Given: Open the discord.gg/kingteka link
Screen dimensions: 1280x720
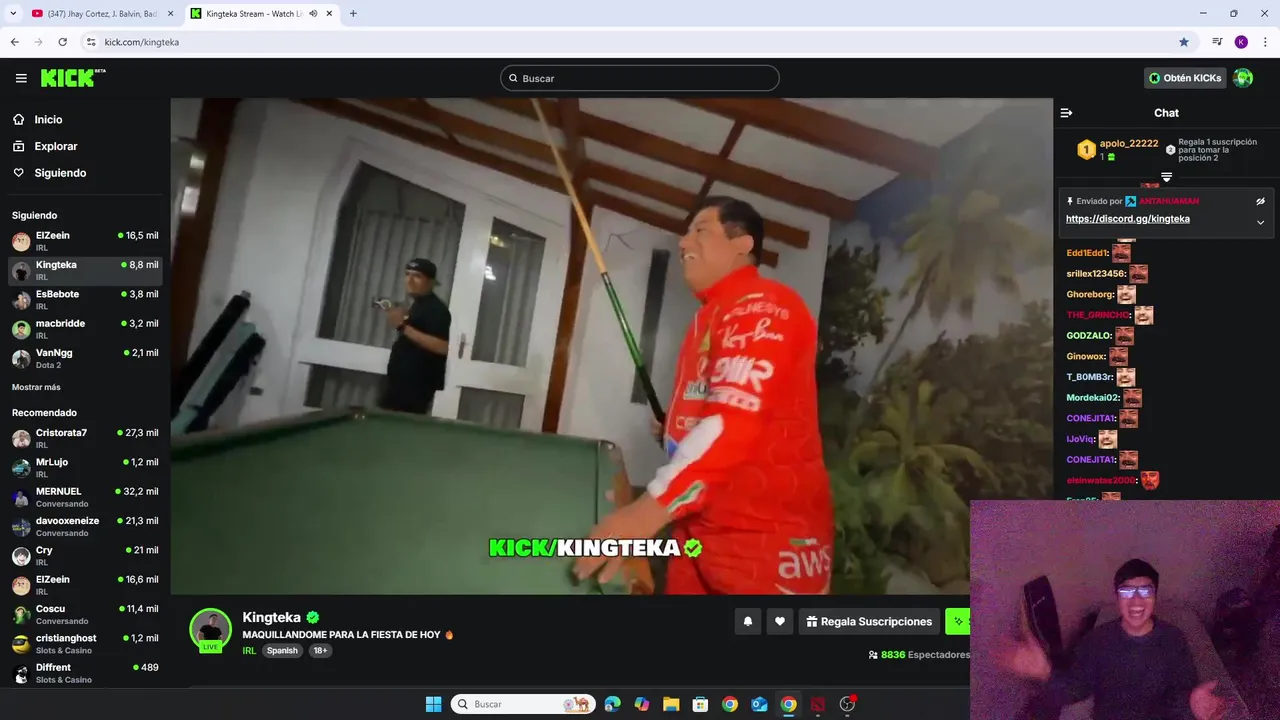Looking at the screenshot, I should pos(1128,219).
